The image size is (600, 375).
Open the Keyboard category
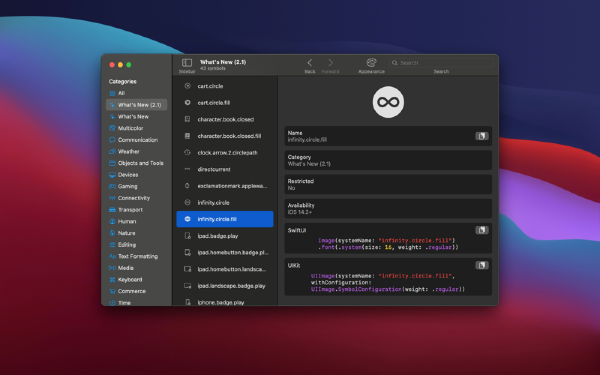click(x=136, y=280)
